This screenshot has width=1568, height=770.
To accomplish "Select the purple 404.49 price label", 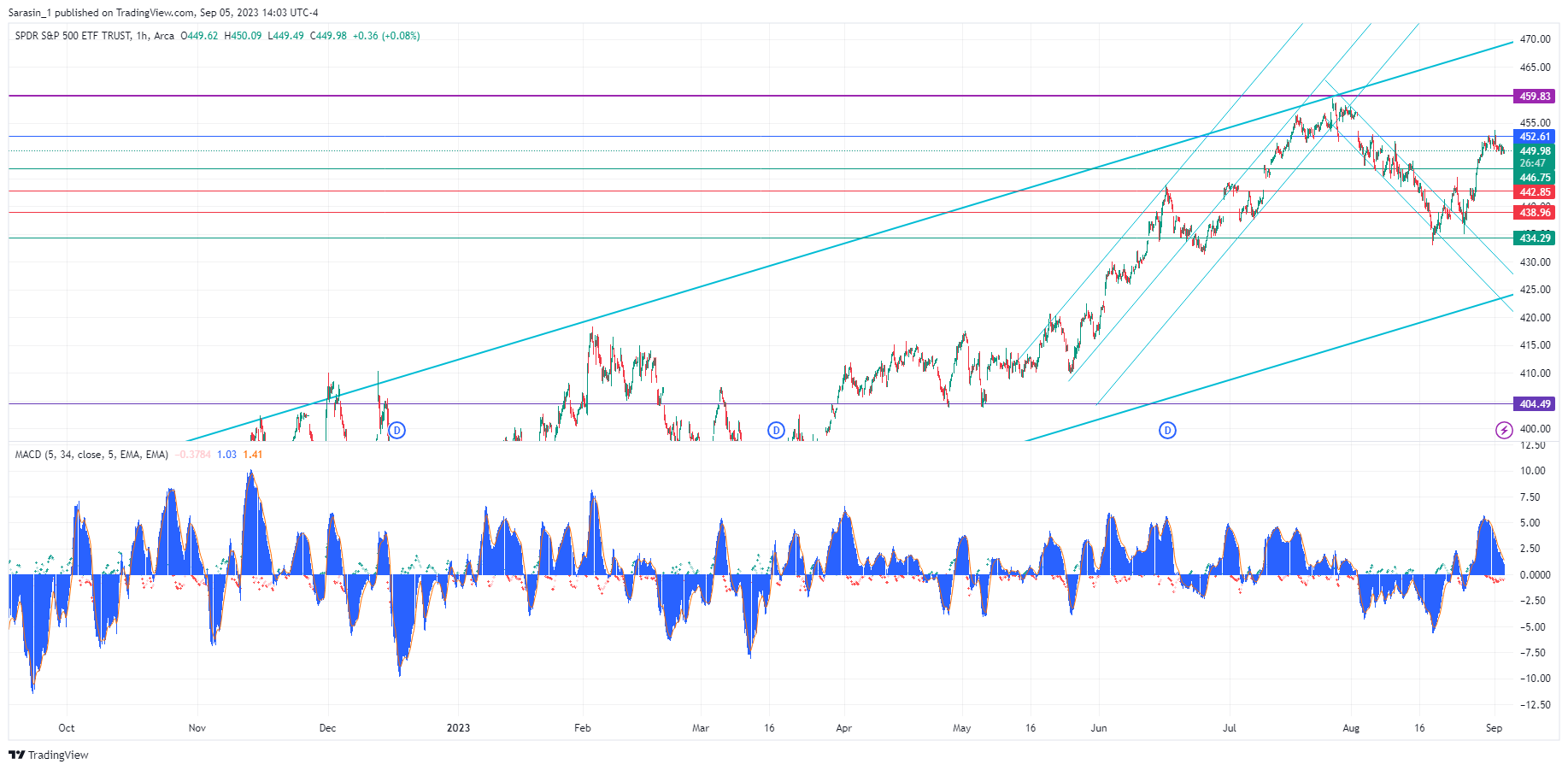I will [1535, 404].
